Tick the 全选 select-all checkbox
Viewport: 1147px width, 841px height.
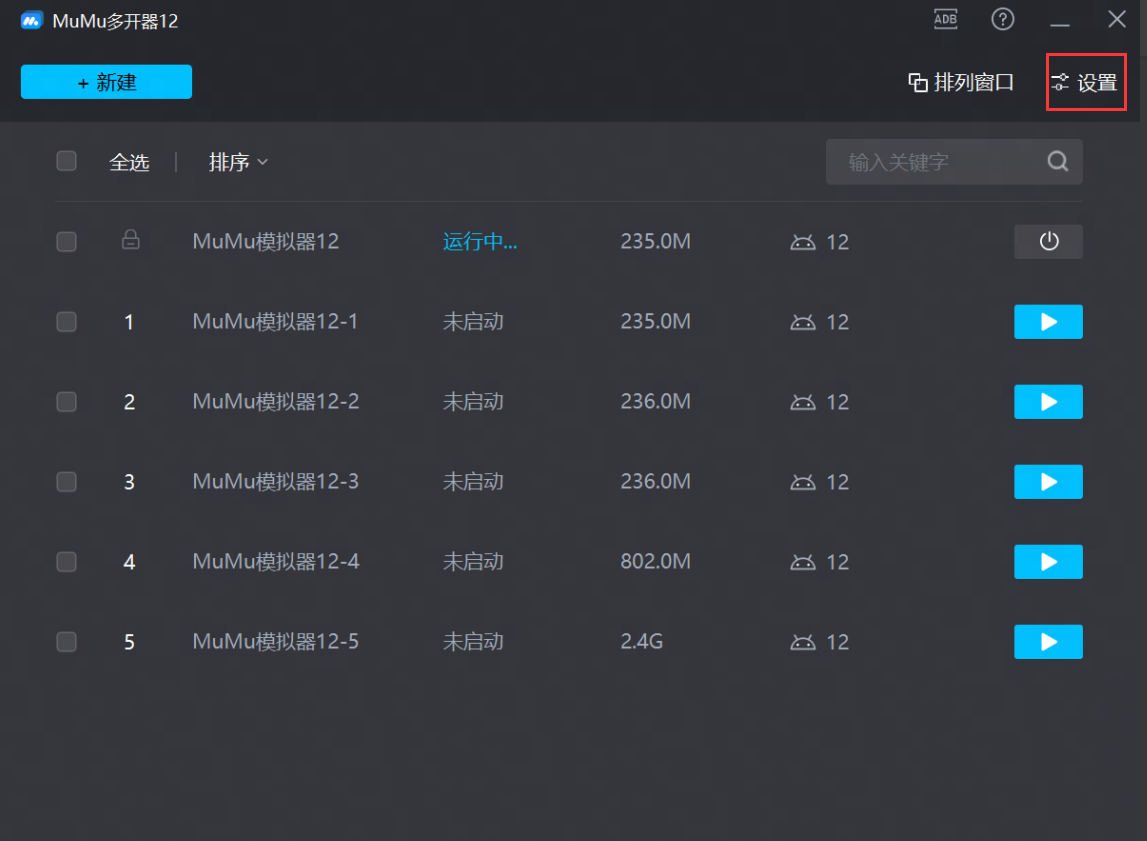(67, 161)
